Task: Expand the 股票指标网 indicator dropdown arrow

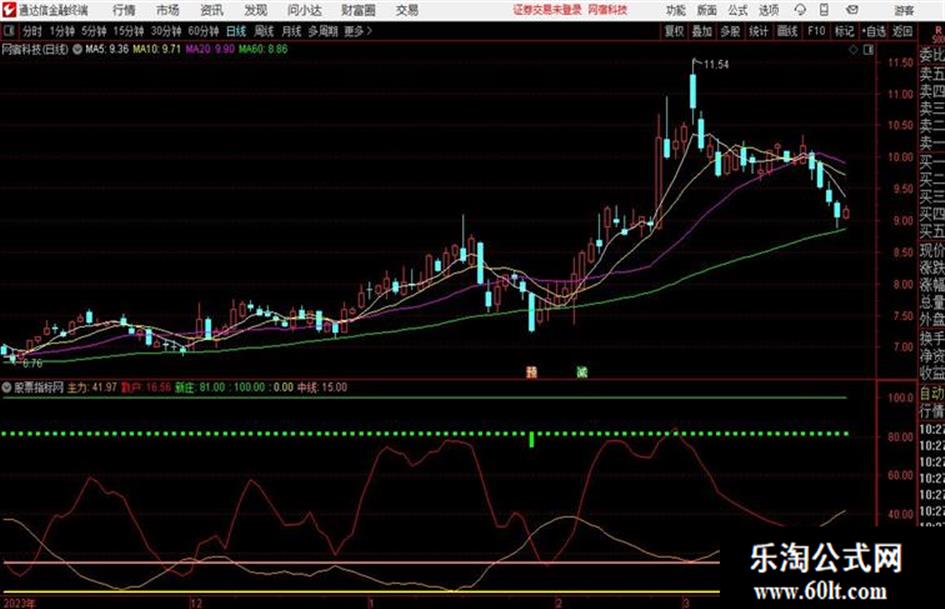Action: point(7,387)
